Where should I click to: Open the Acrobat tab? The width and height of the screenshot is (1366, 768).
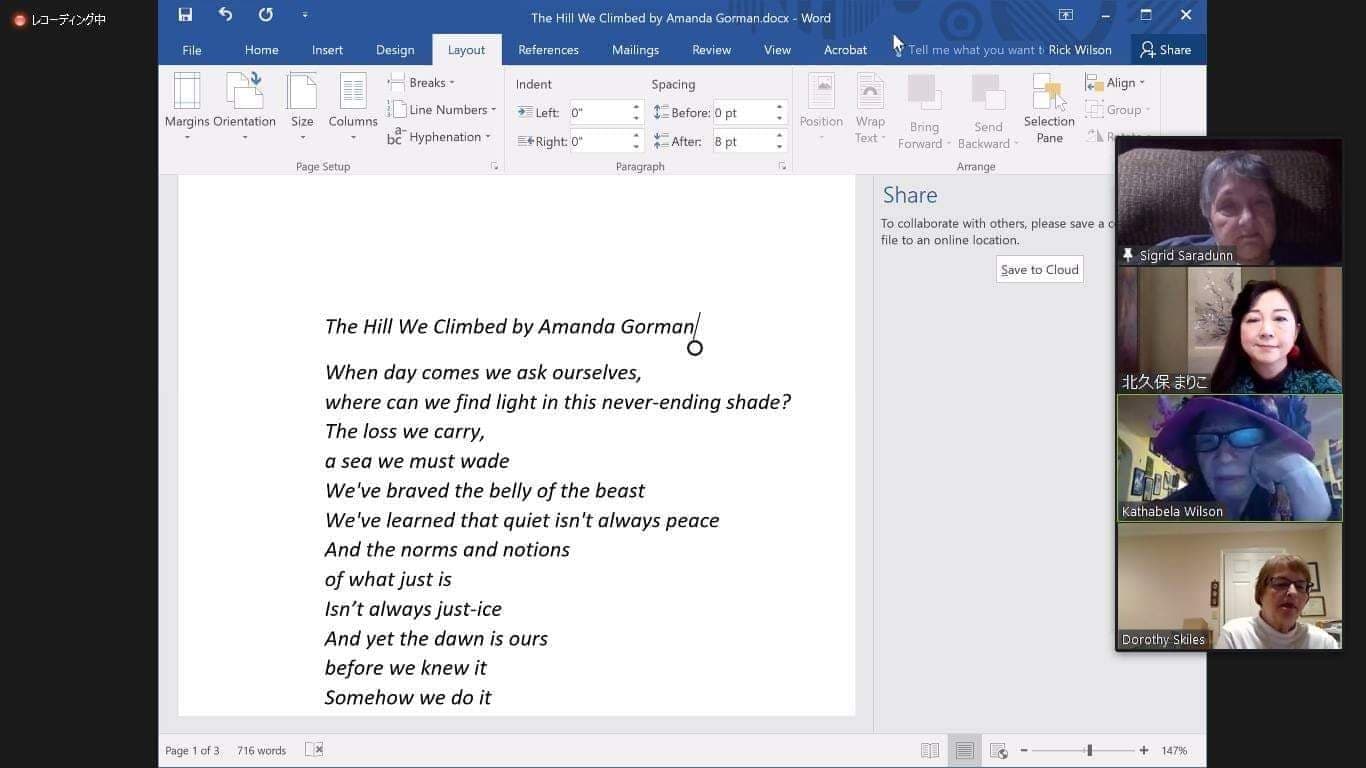click(x=845, y=50)
